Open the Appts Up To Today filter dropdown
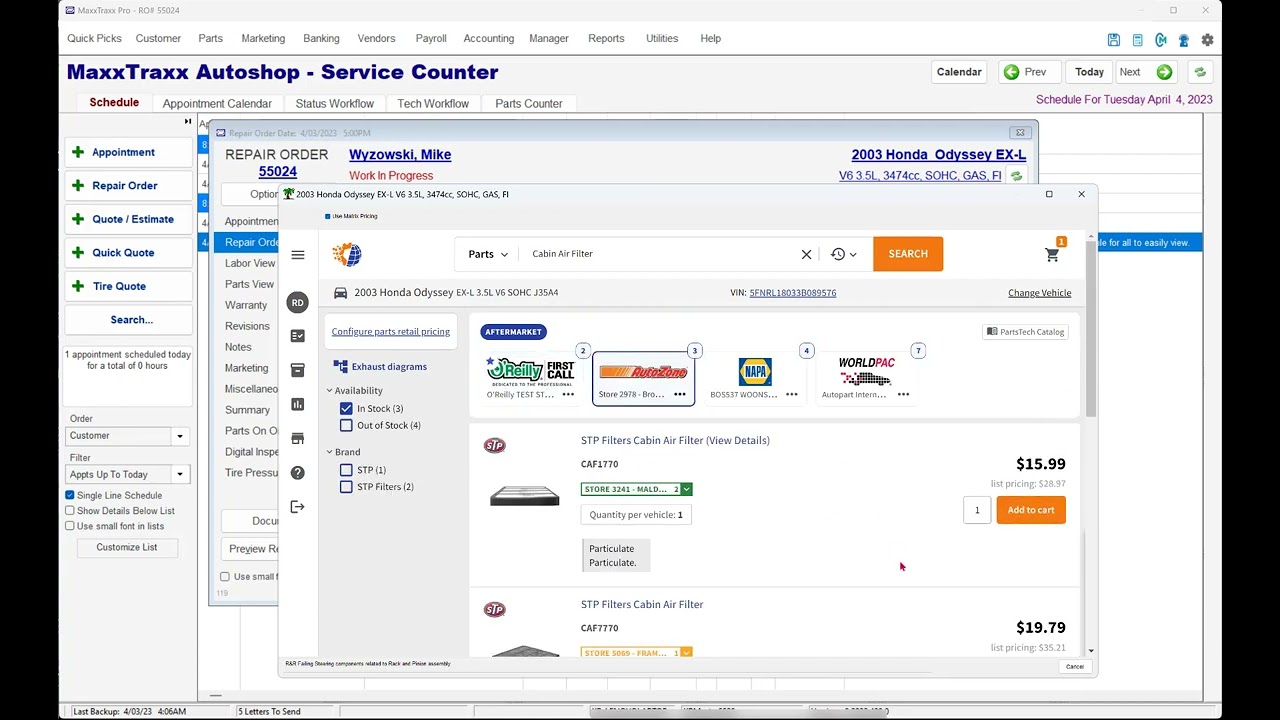This screenshot has height=720, width=1280. coord(180,475)
